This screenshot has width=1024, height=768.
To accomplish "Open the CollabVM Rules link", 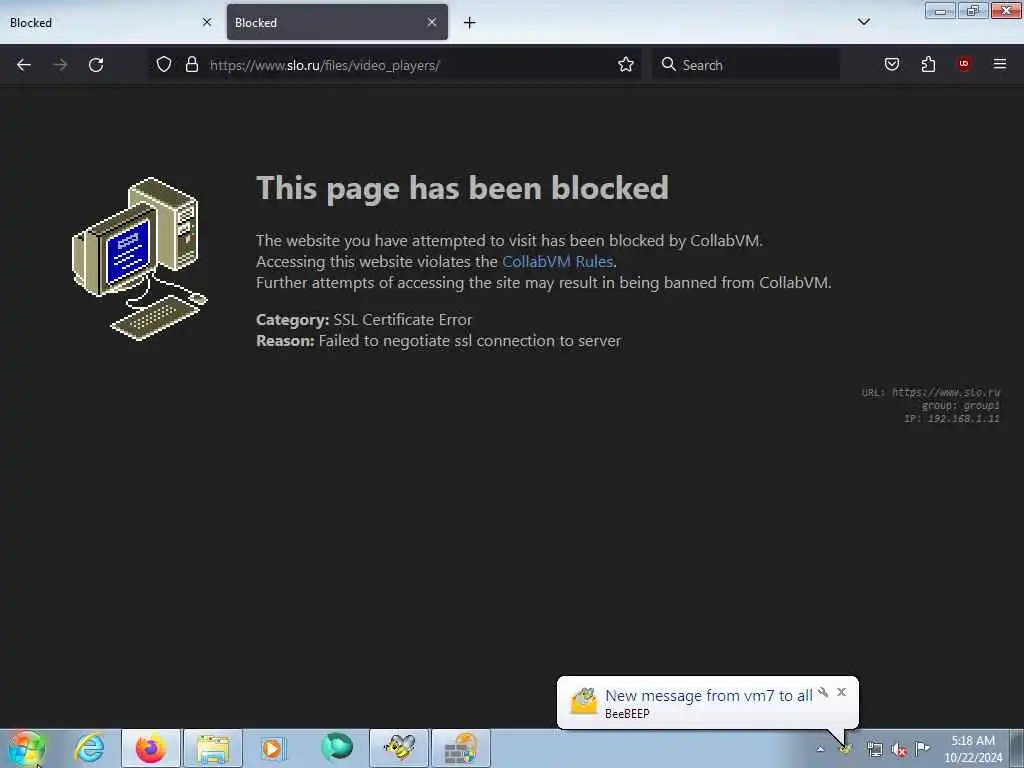I will point(557,261).
